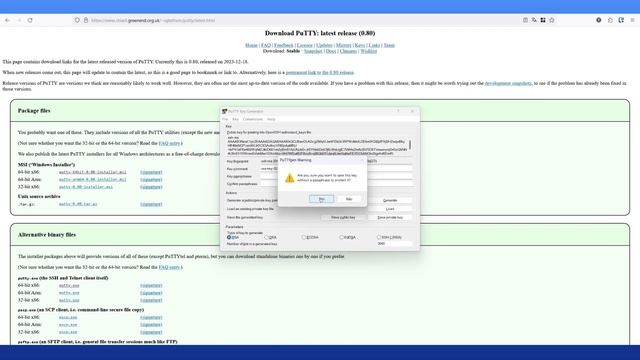This screenshot has height=360, width=640.
Task: Download 64-bit x86 pscp.exe binary
Action: (68, 317)
